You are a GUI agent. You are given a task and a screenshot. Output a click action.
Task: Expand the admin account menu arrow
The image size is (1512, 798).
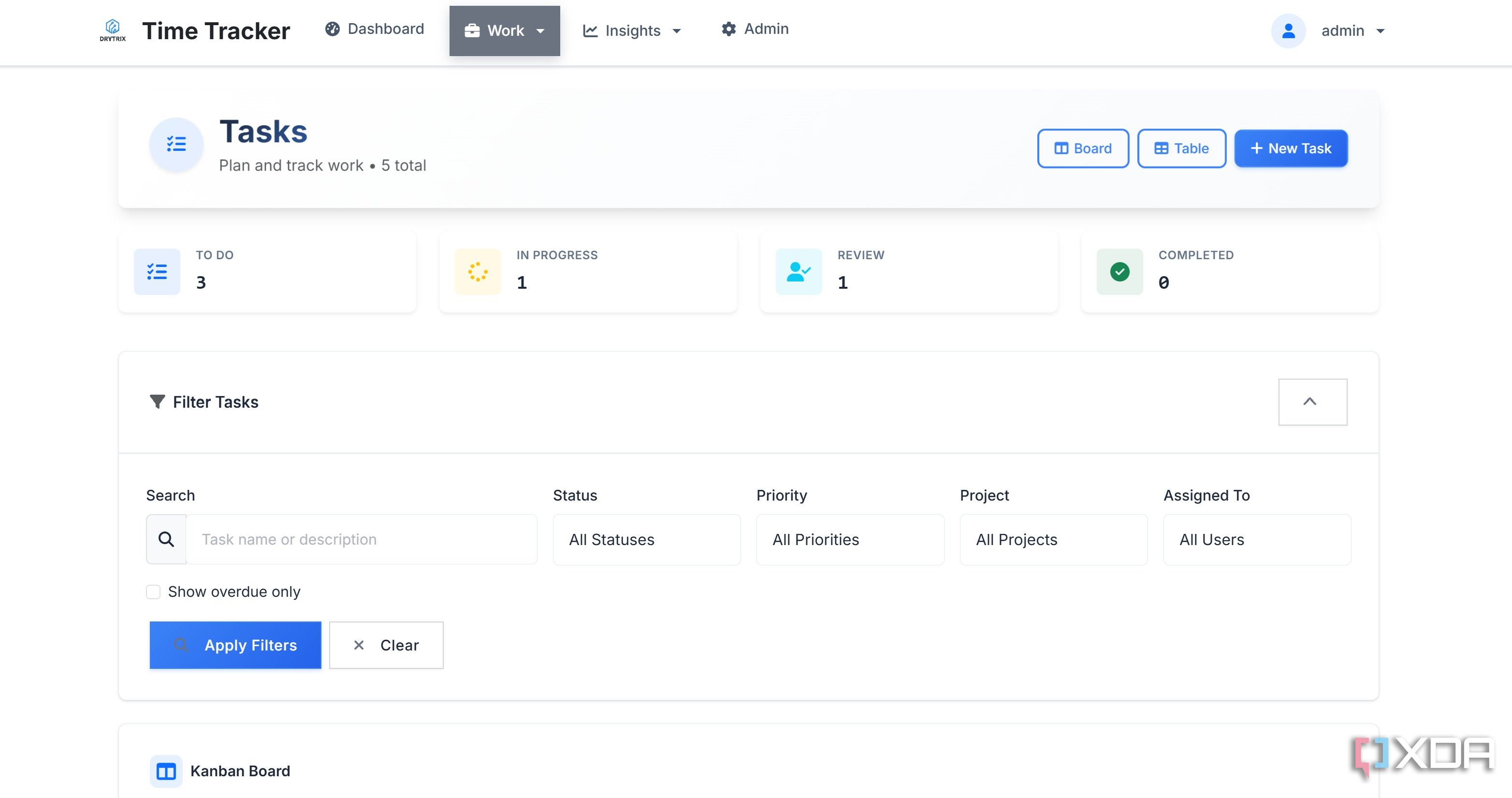[x=1381, y=31]
